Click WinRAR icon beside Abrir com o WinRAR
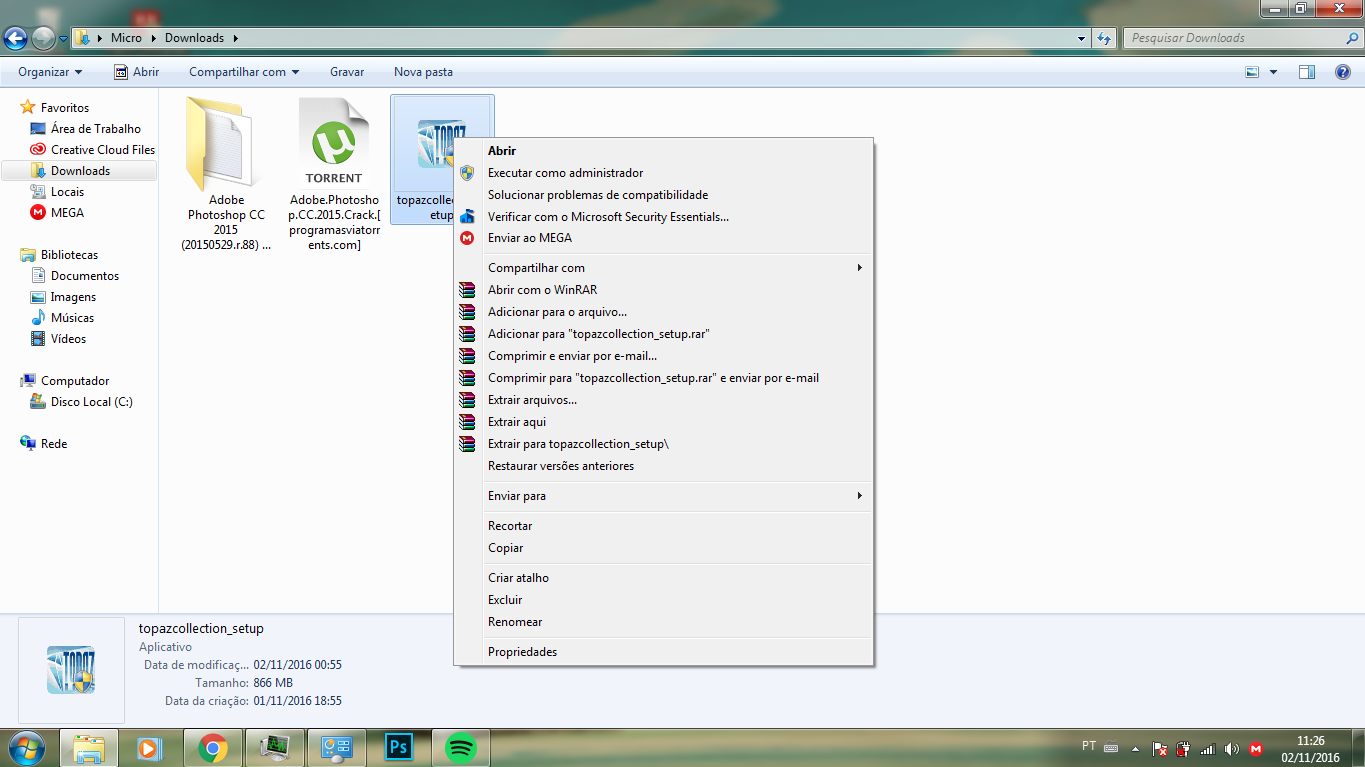Viewport: 1365px width, 767px height. coord(467,290)
